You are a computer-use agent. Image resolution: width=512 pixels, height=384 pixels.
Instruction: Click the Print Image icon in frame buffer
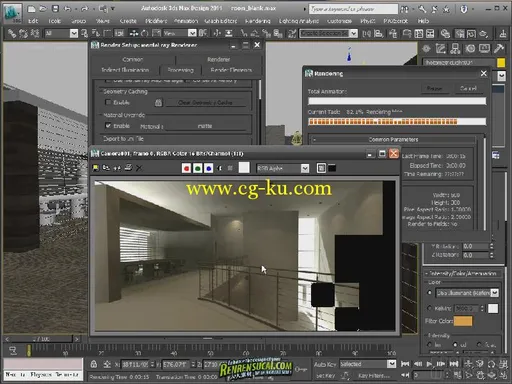click(128, 168)
